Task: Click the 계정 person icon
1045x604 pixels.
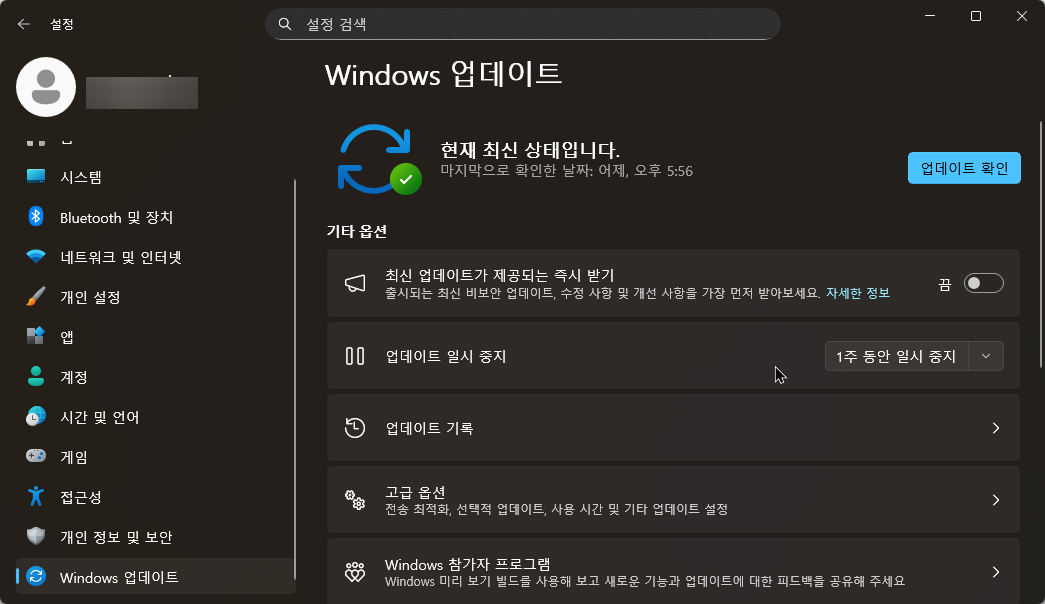Action: (x=36, y=376)
